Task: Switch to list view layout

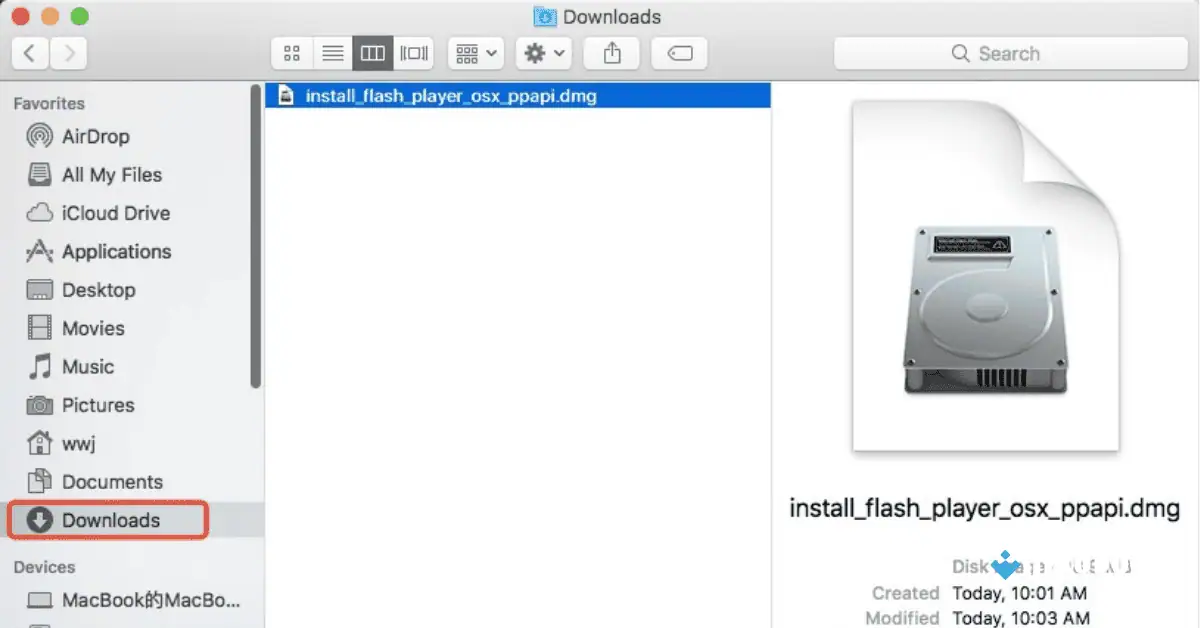Action: click(332, 53)
